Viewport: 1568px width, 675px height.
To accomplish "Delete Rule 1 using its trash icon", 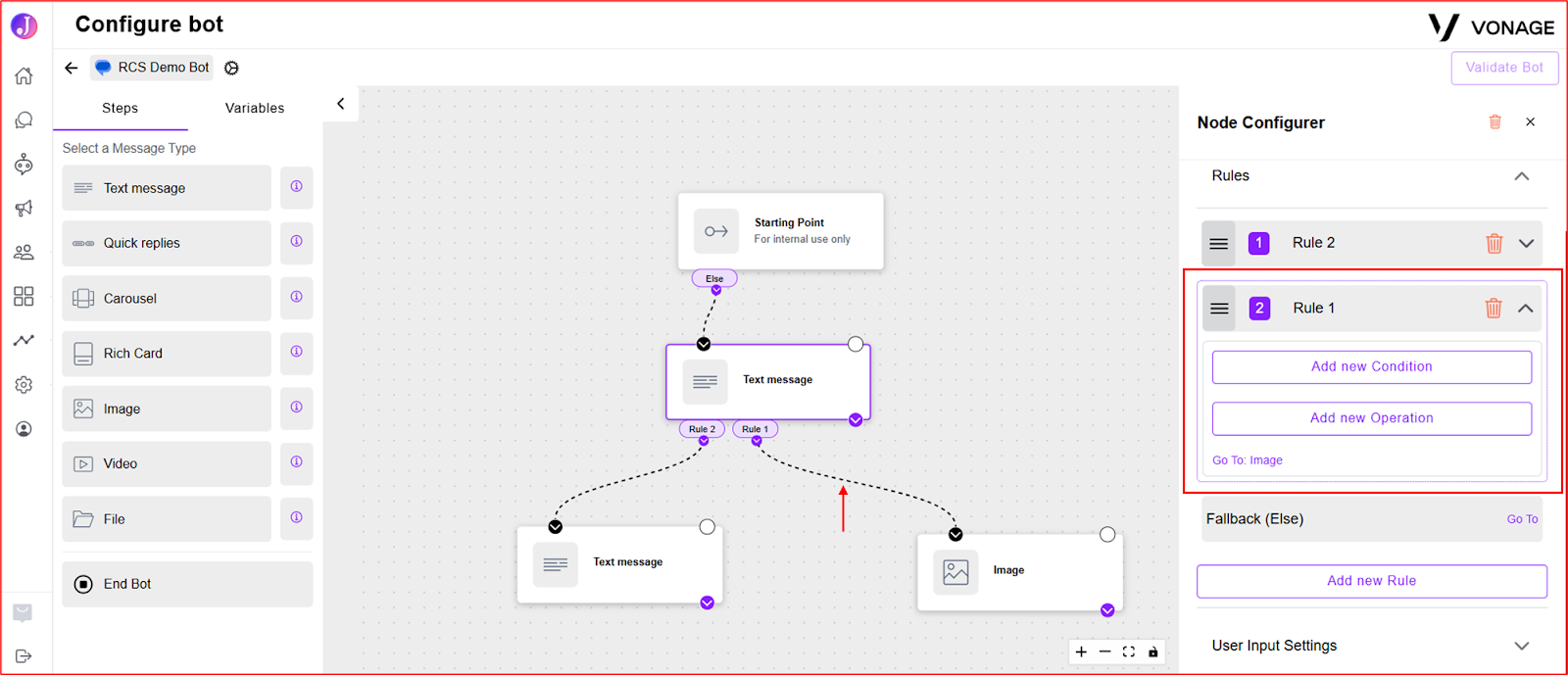I will click(1494, 308).
